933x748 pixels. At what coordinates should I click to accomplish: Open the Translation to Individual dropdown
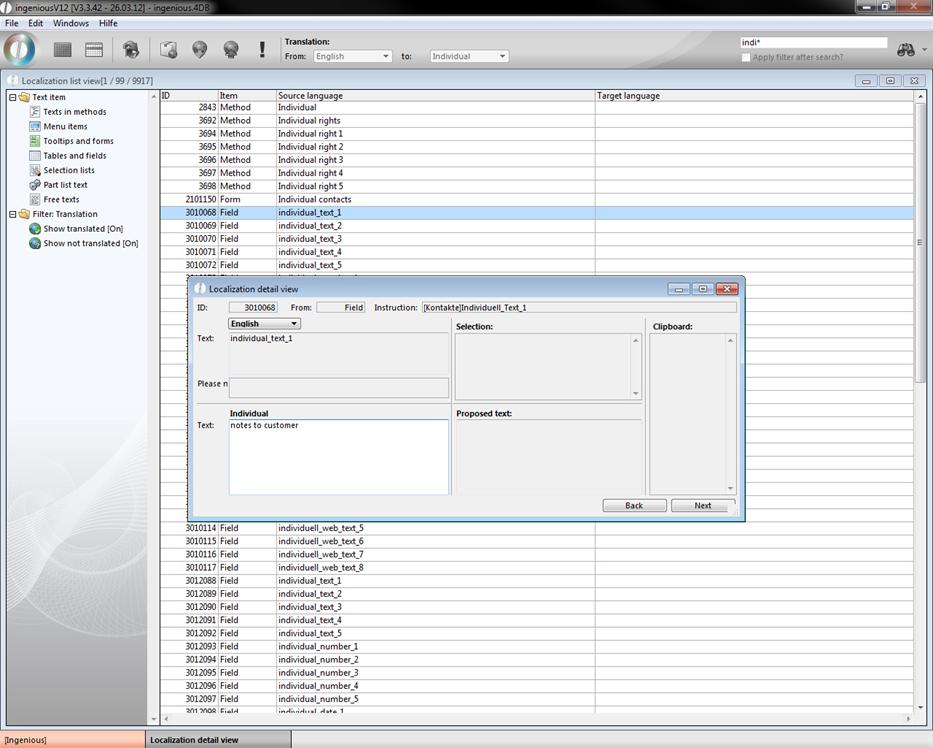(x=469, y=57)
